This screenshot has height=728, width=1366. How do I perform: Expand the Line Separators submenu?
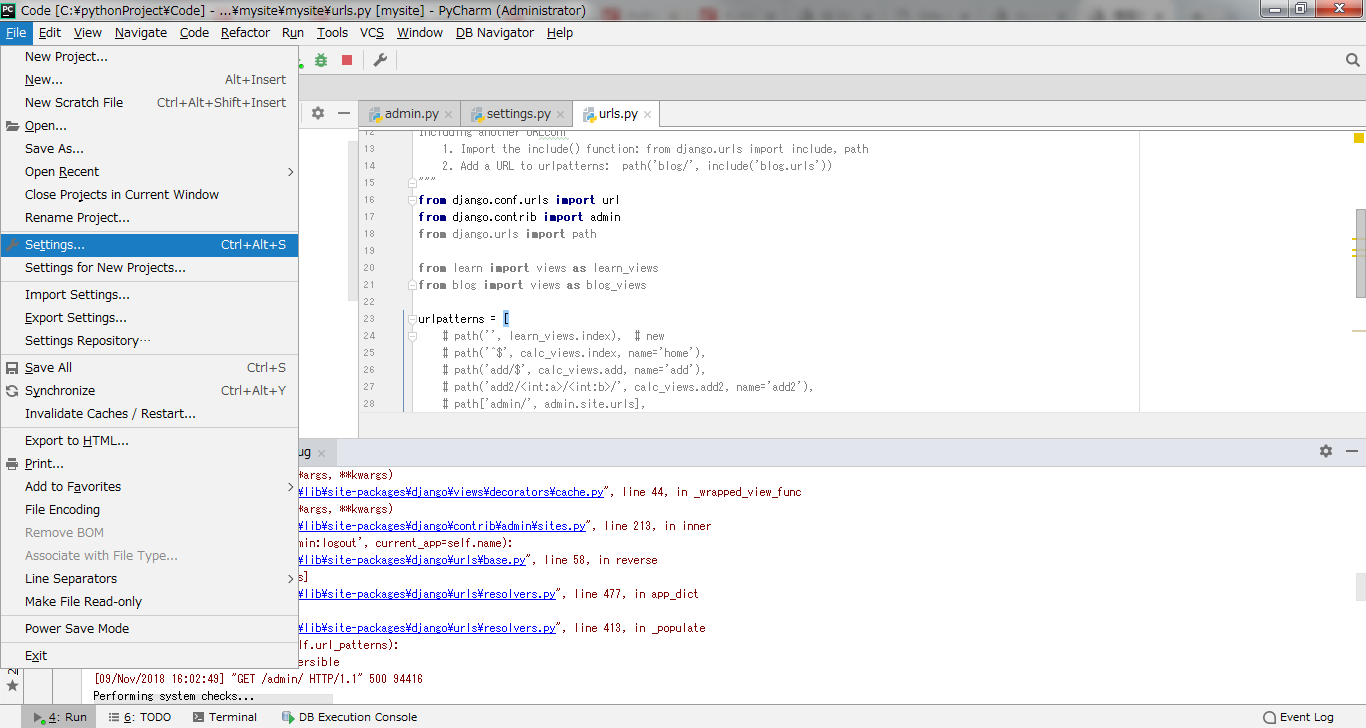(149, 579)
